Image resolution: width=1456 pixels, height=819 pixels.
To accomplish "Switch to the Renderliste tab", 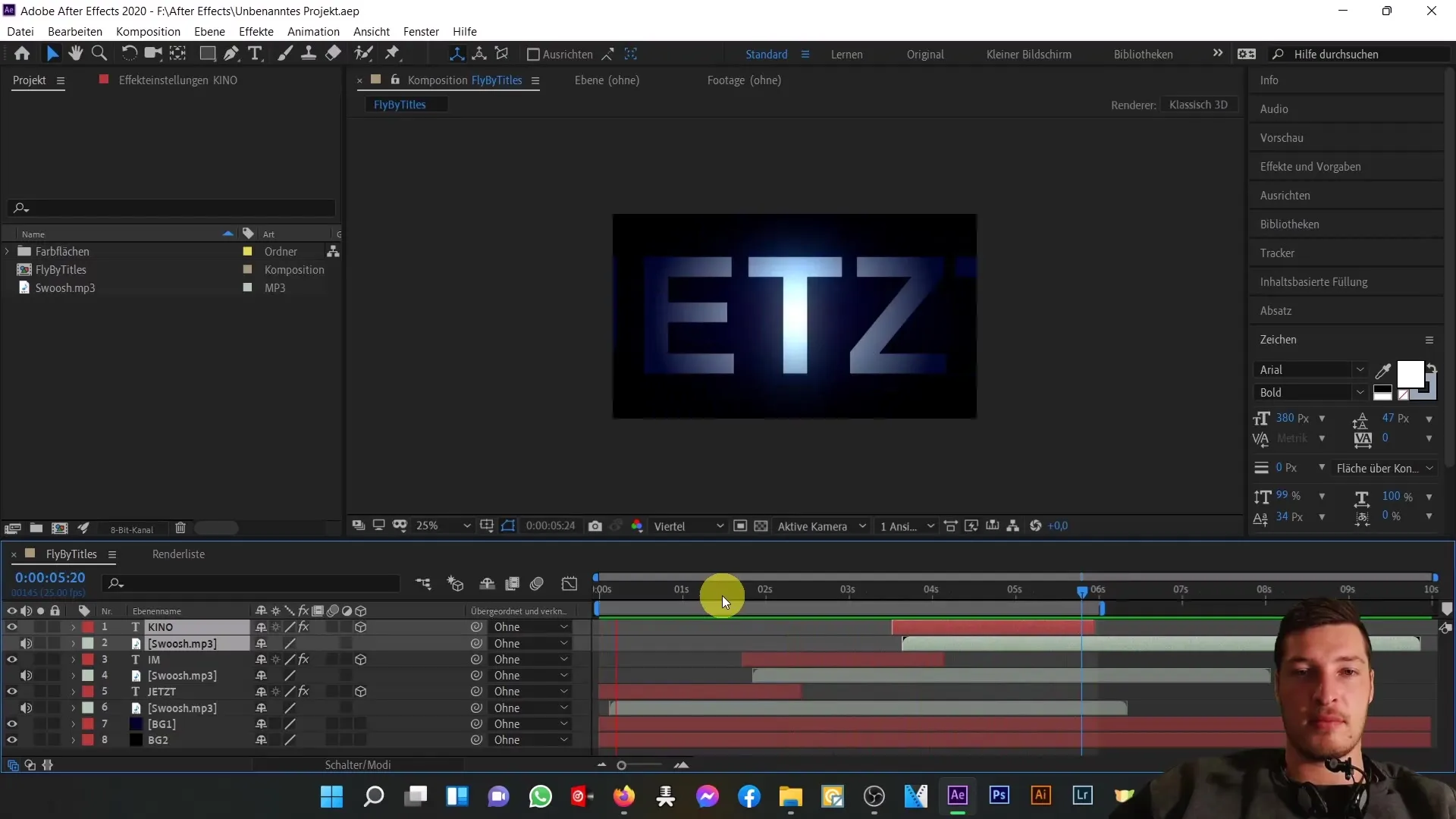I will (x=178, y=554).
